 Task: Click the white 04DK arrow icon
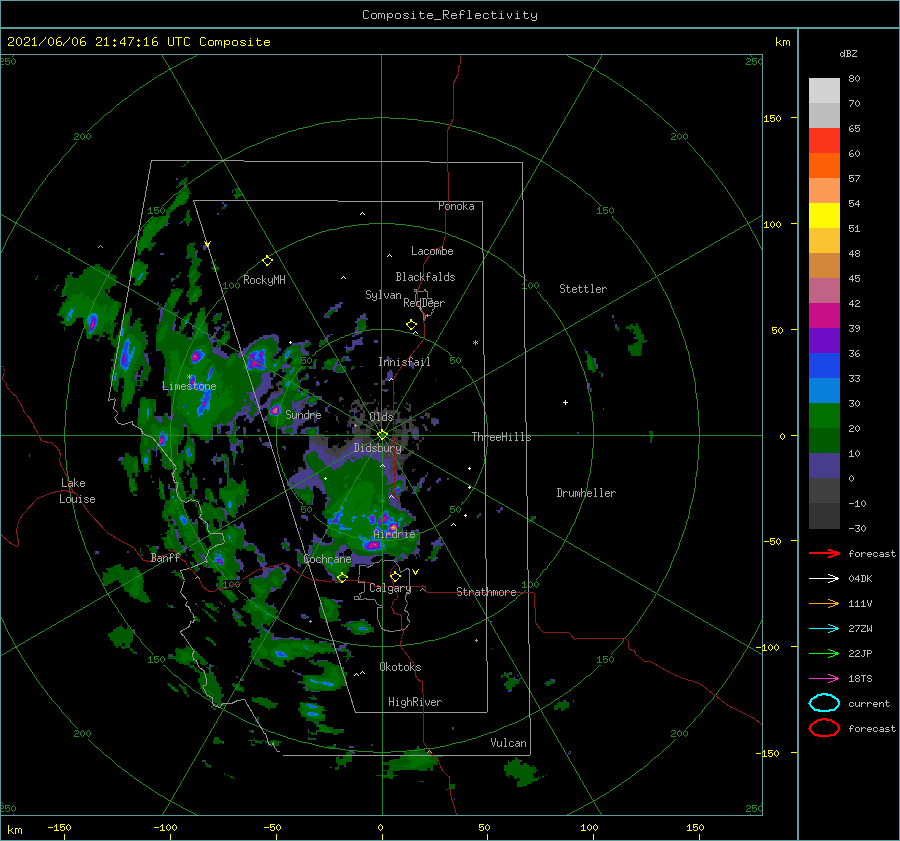click(824, 579)
